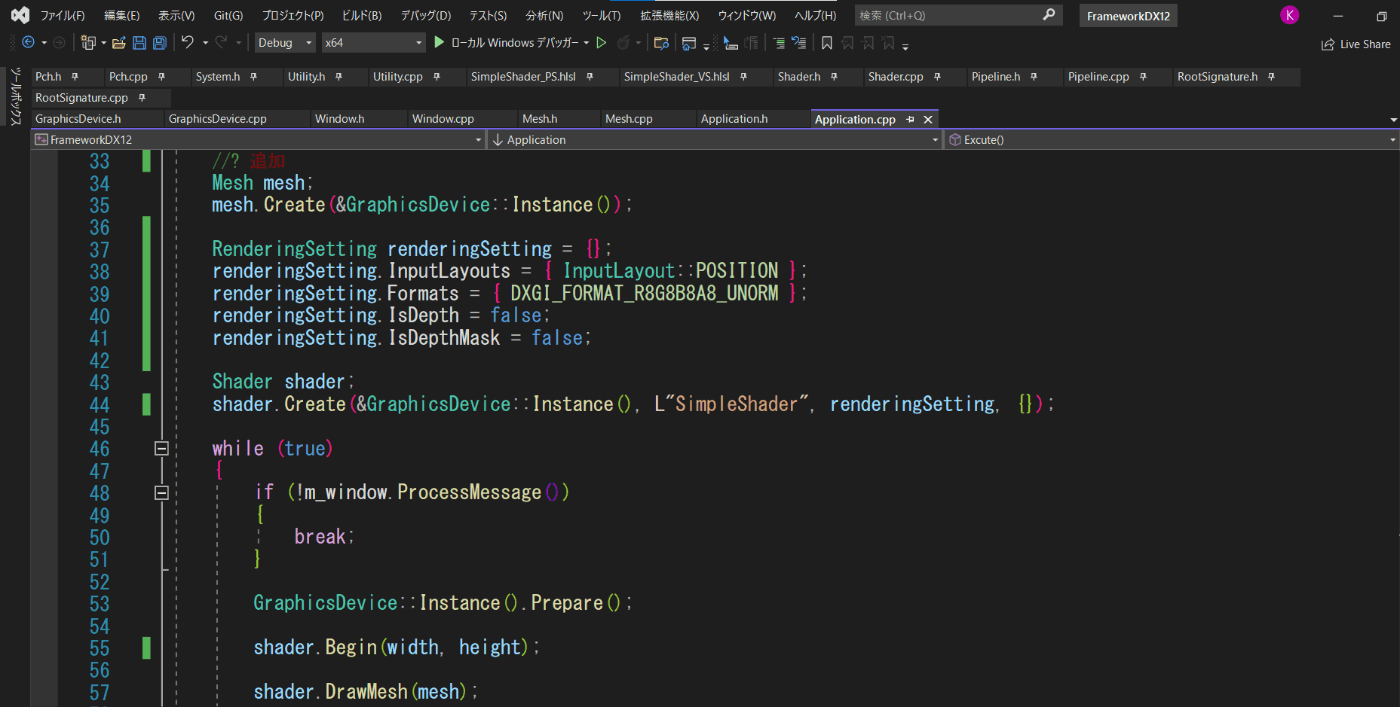Collapse the while (true) code block
The height and width of the screenshot is (707, 1400).
[x=161, y=448]
